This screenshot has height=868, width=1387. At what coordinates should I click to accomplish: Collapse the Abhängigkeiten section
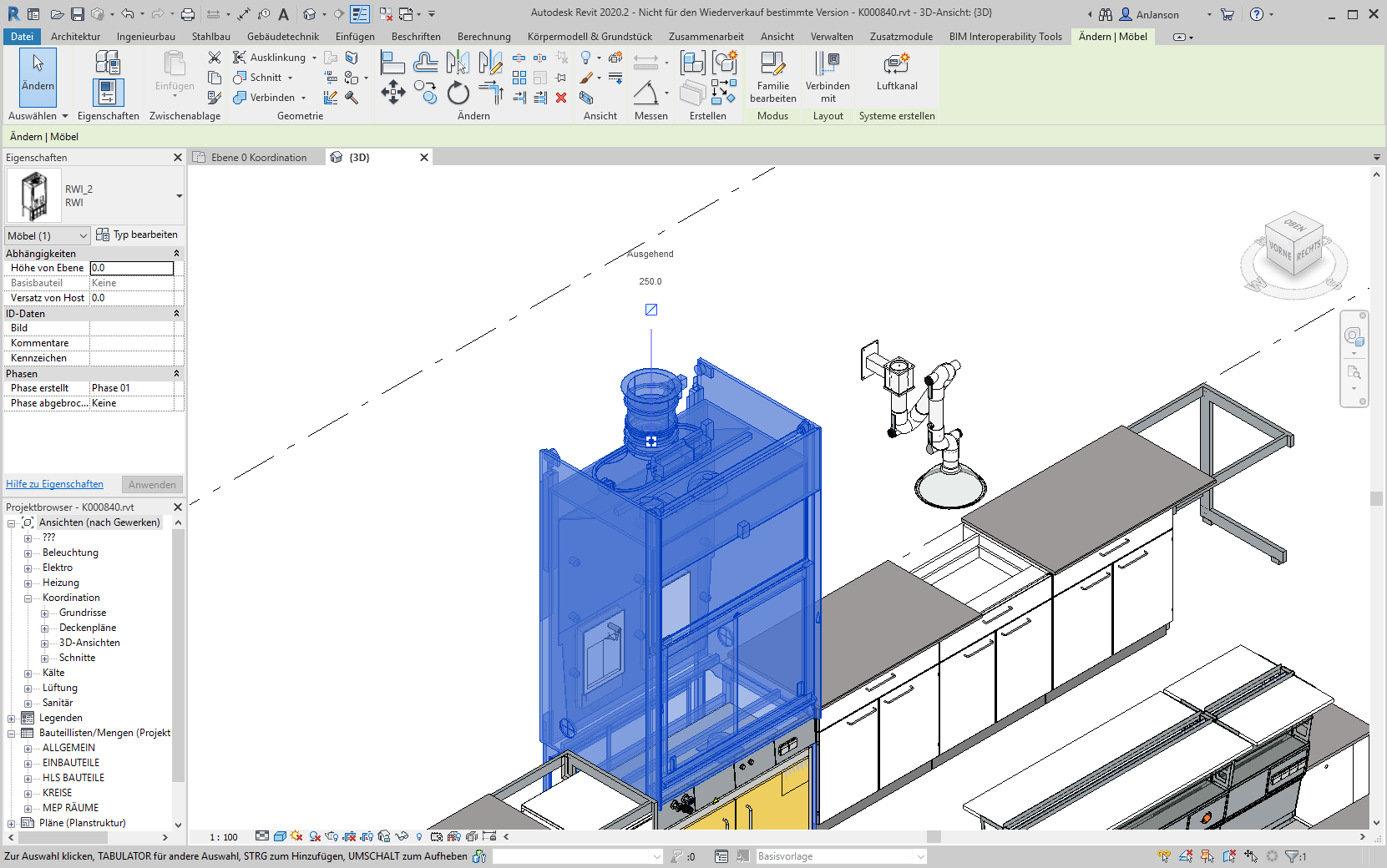[x=176, y=253]
